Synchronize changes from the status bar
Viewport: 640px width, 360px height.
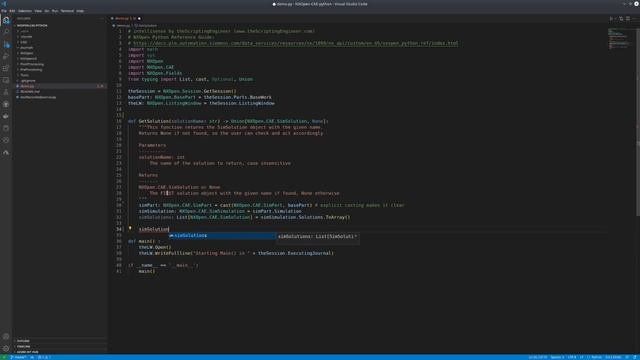(32, 357)
